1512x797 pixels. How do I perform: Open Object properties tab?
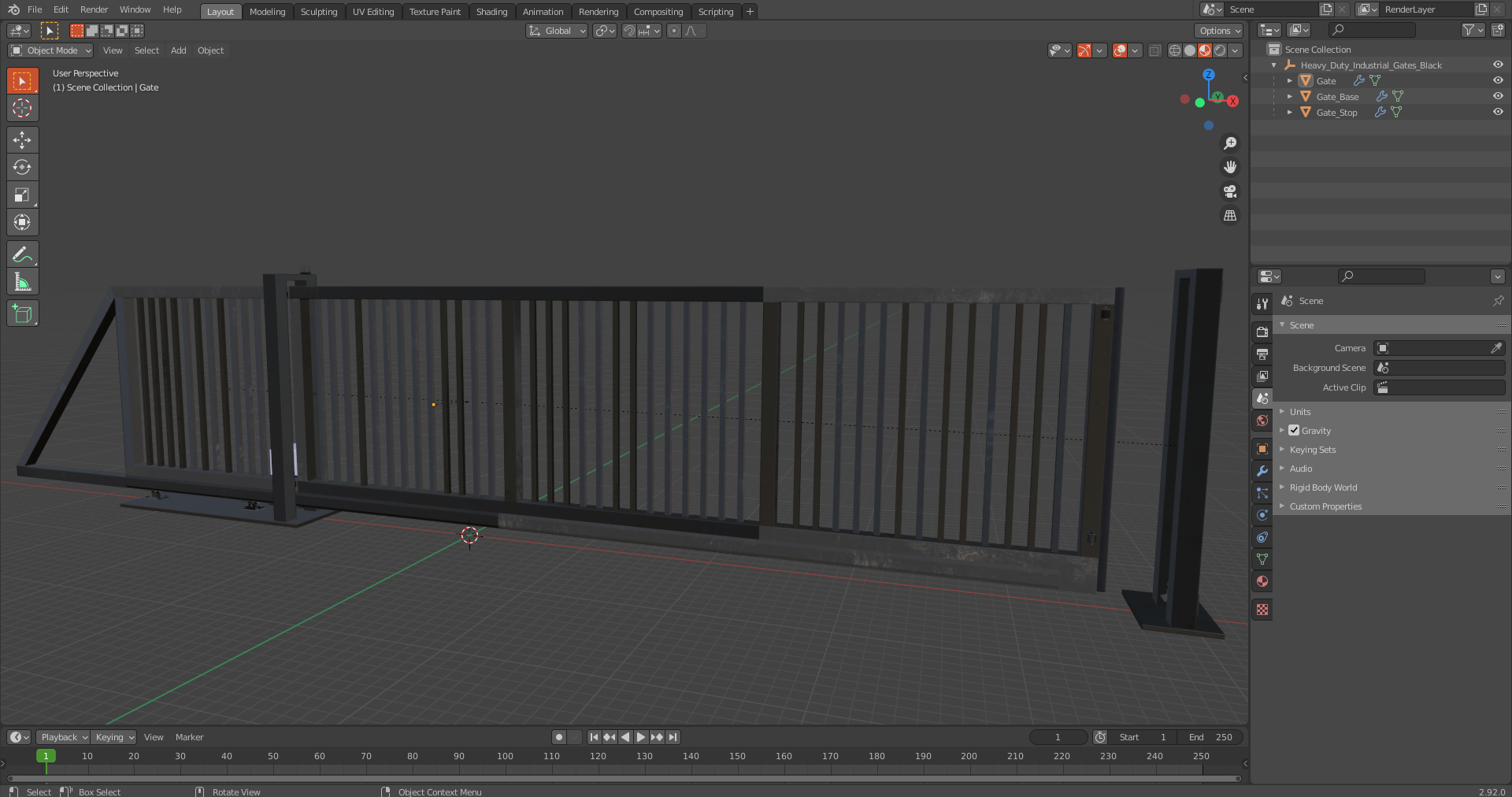[x=1262, y=449]
